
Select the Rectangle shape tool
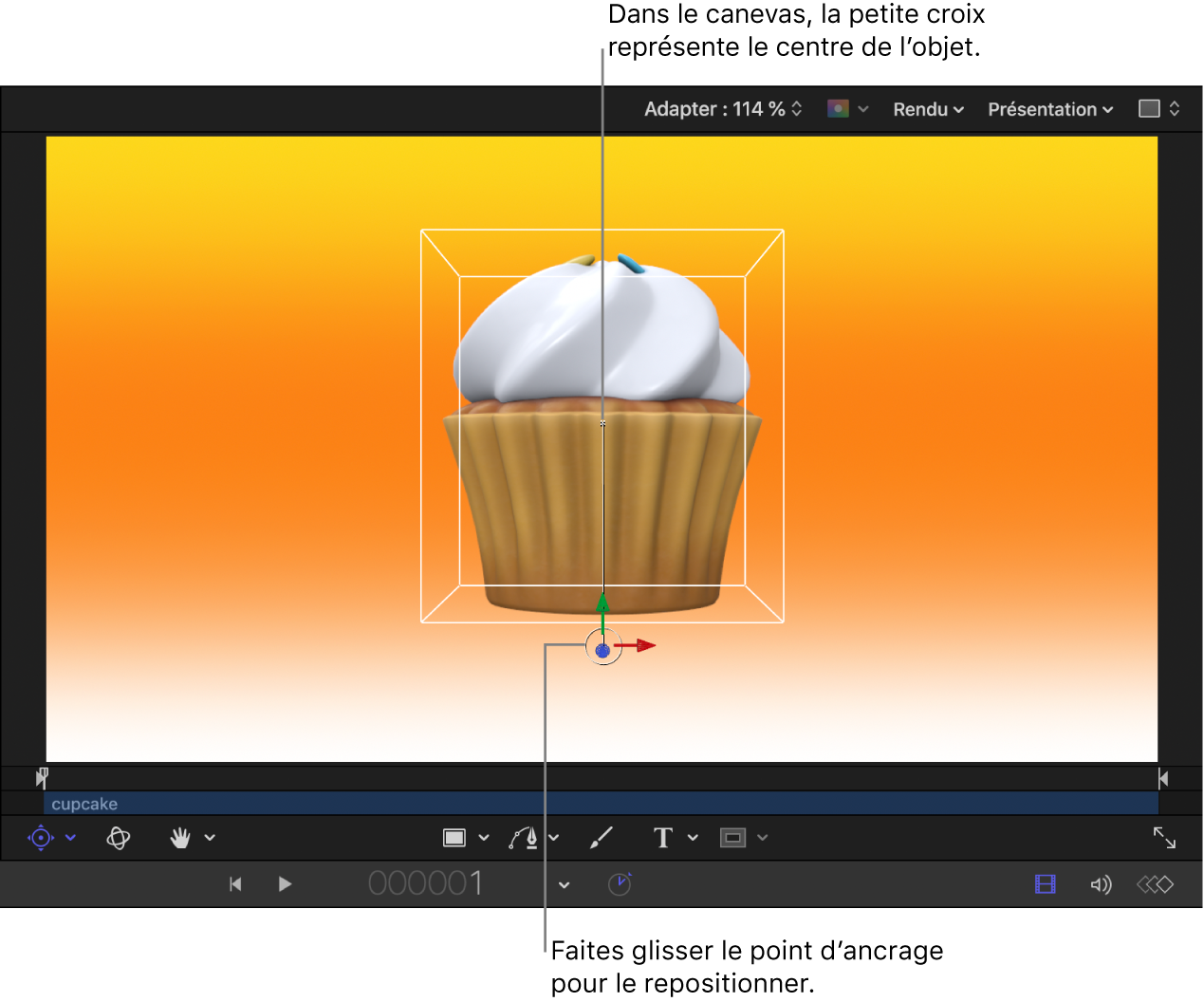click(455, 837)
